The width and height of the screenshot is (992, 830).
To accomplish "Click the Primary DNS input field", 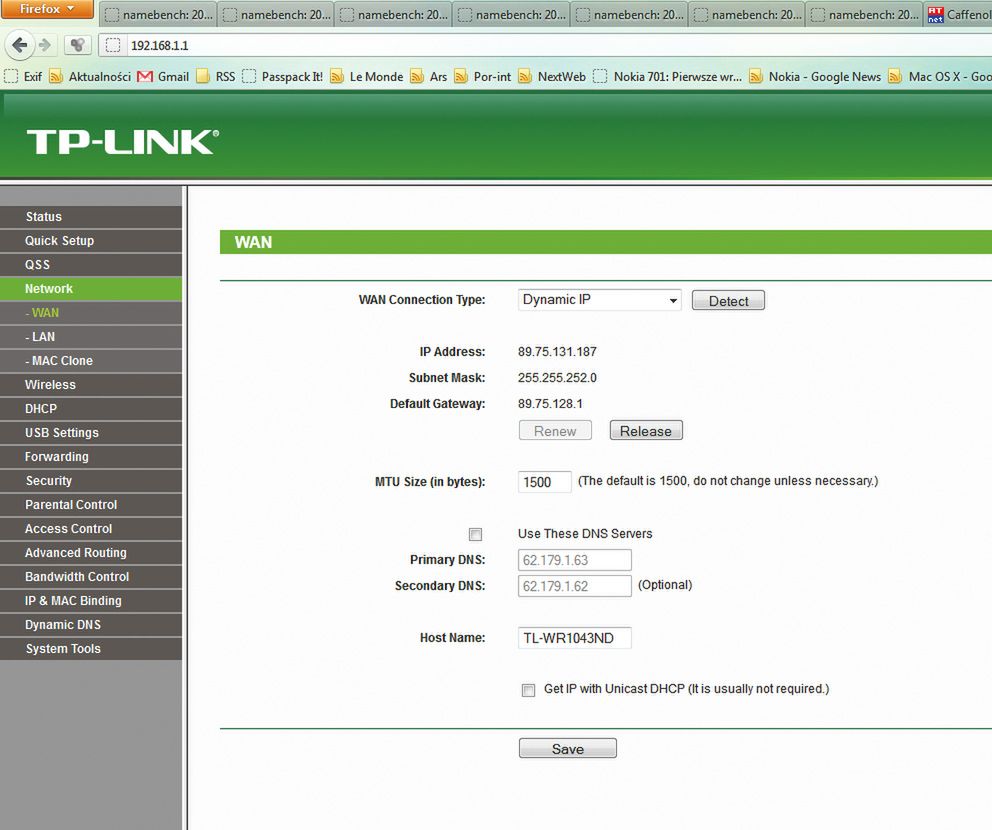I will pyautogui.click(x=574, y=560).
